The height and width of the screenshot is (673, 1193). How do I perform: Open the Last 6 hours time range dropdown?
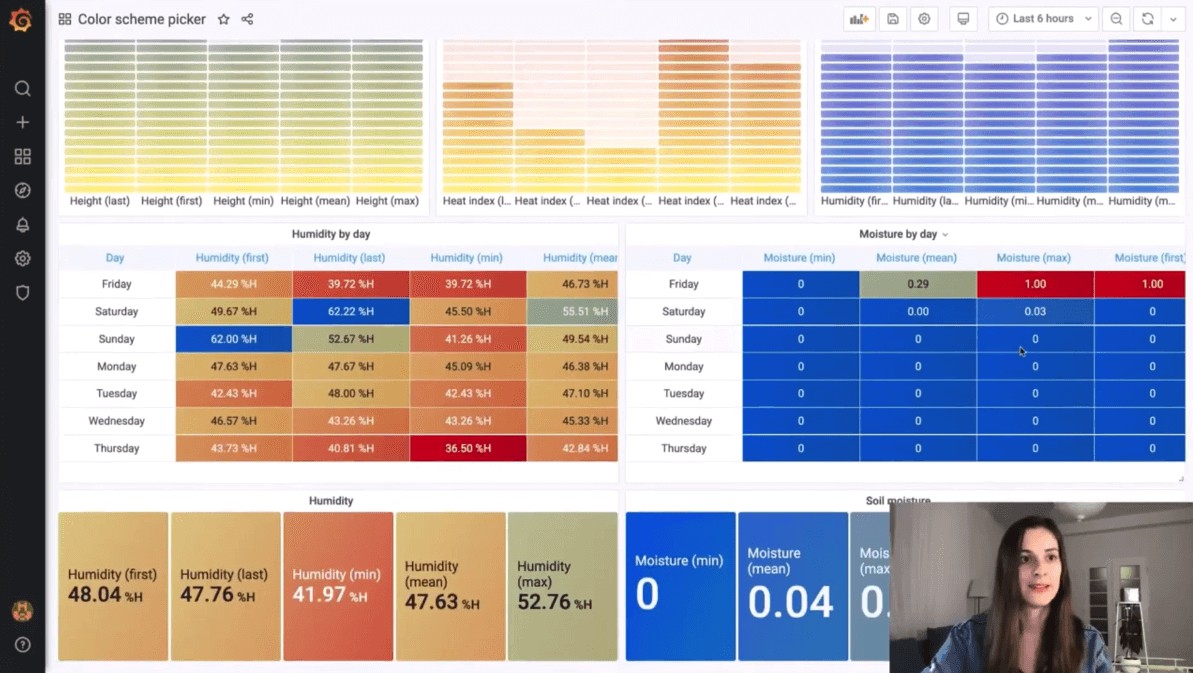click(1042, 19)
